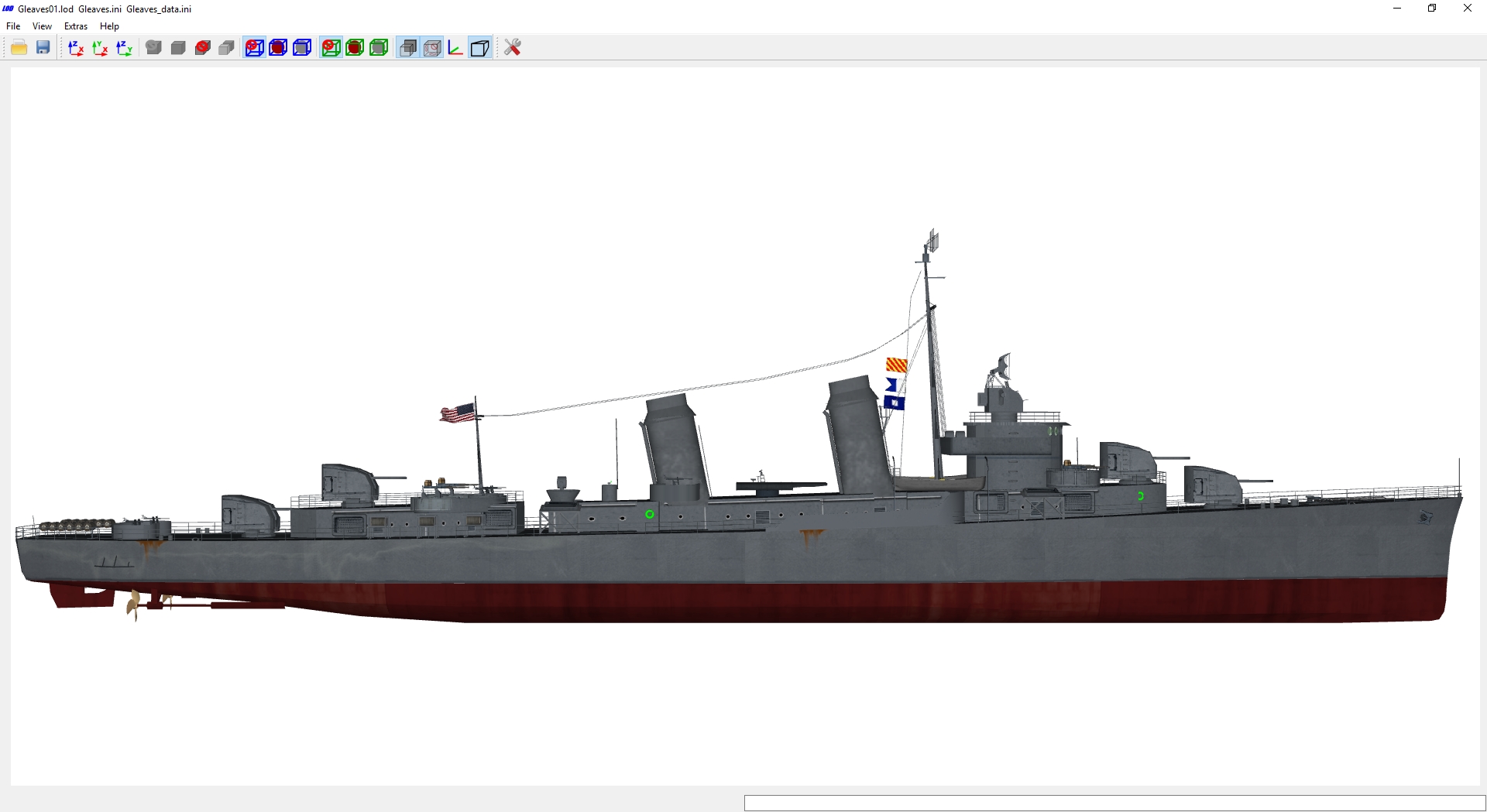Switch to the ZY axis view
This screenshot has width=1487, height=812.
tap(124, 48)
